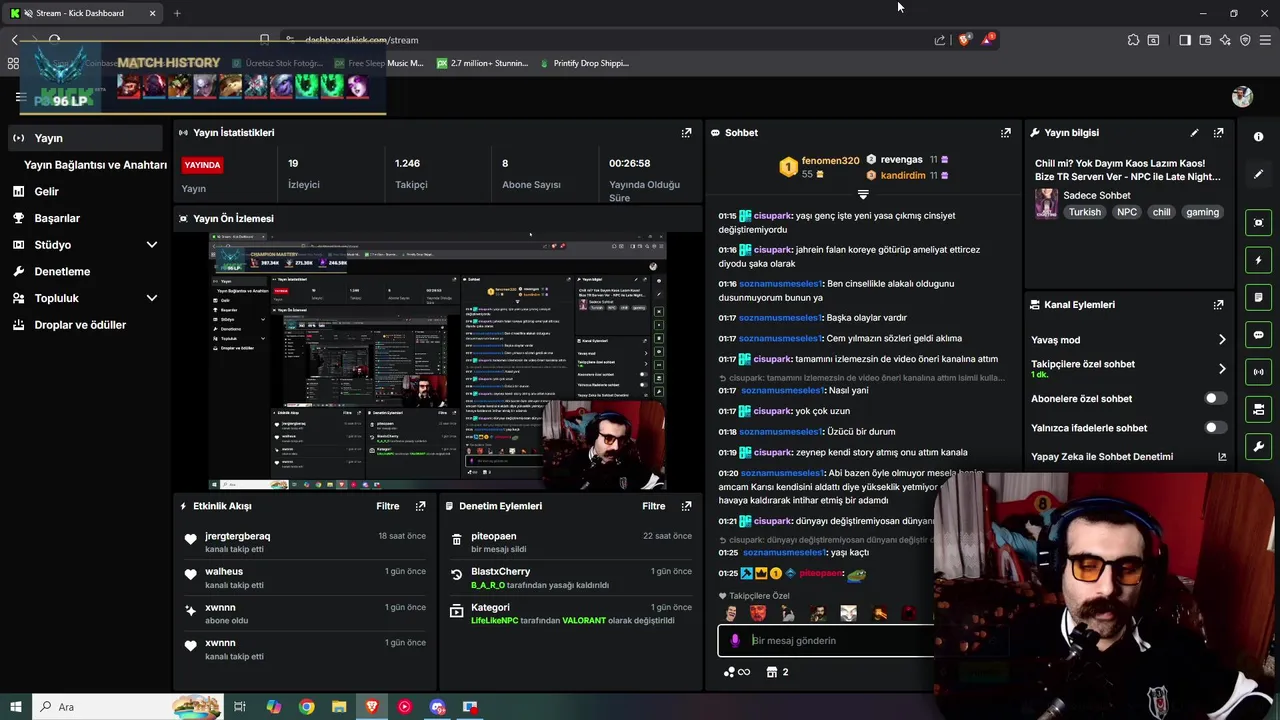The height and width of the screenshot is (720, 1280).
Task: Open the channel points infinity icon below chat
Action: click(736, 672)
